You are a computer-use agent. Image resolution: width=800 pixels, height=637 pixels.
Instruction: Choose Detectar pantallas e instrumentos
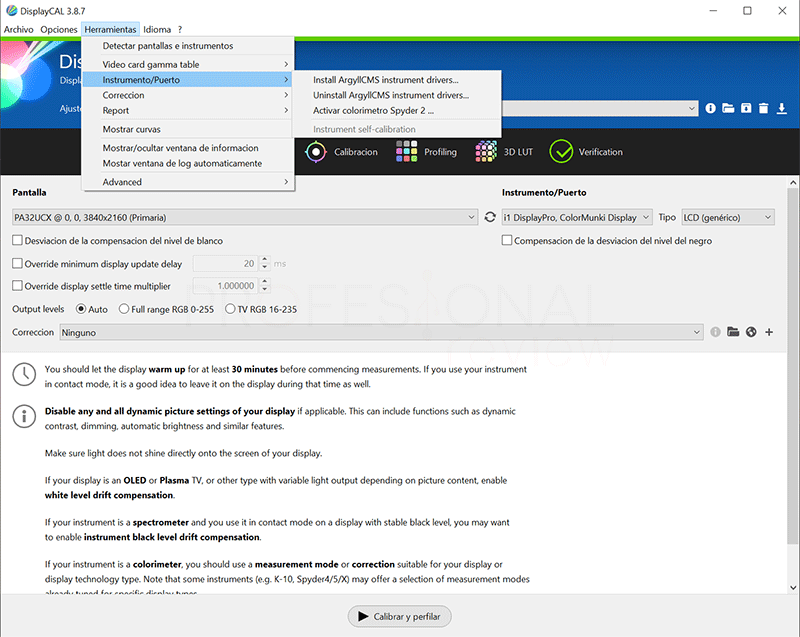coord(188,45)
